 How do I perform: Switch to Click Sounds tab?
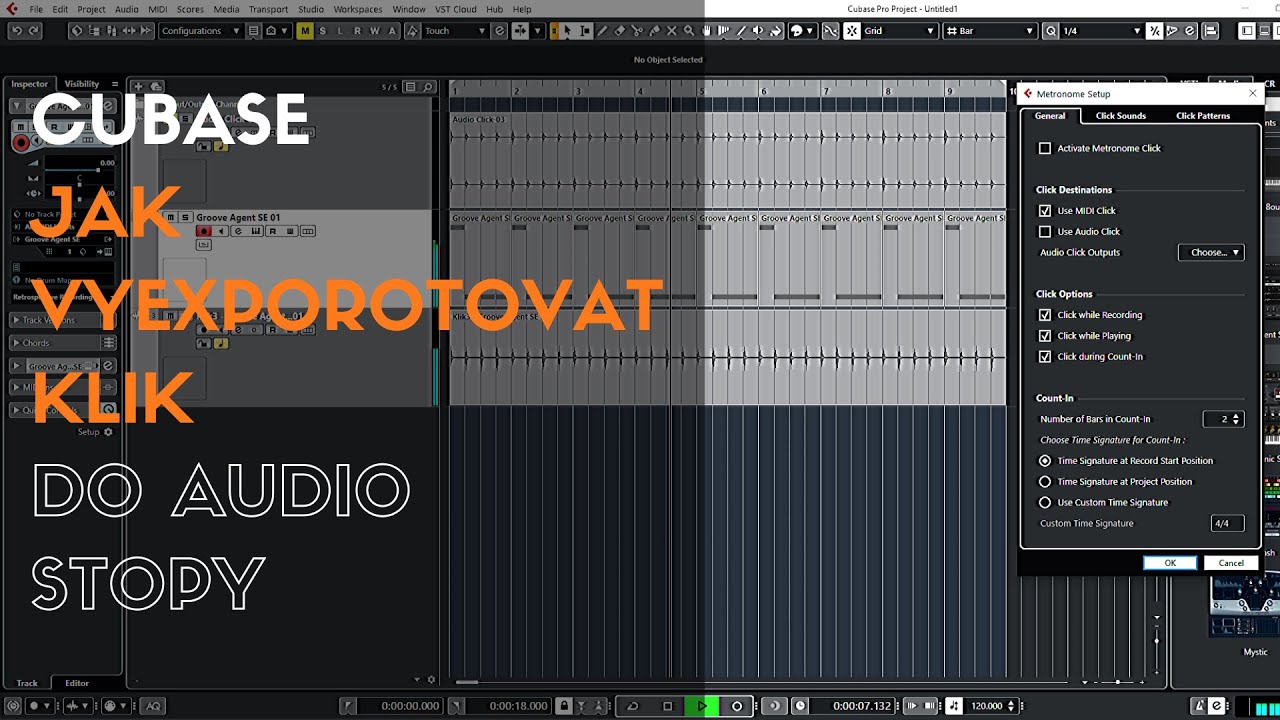click(x=1120, y=116)
